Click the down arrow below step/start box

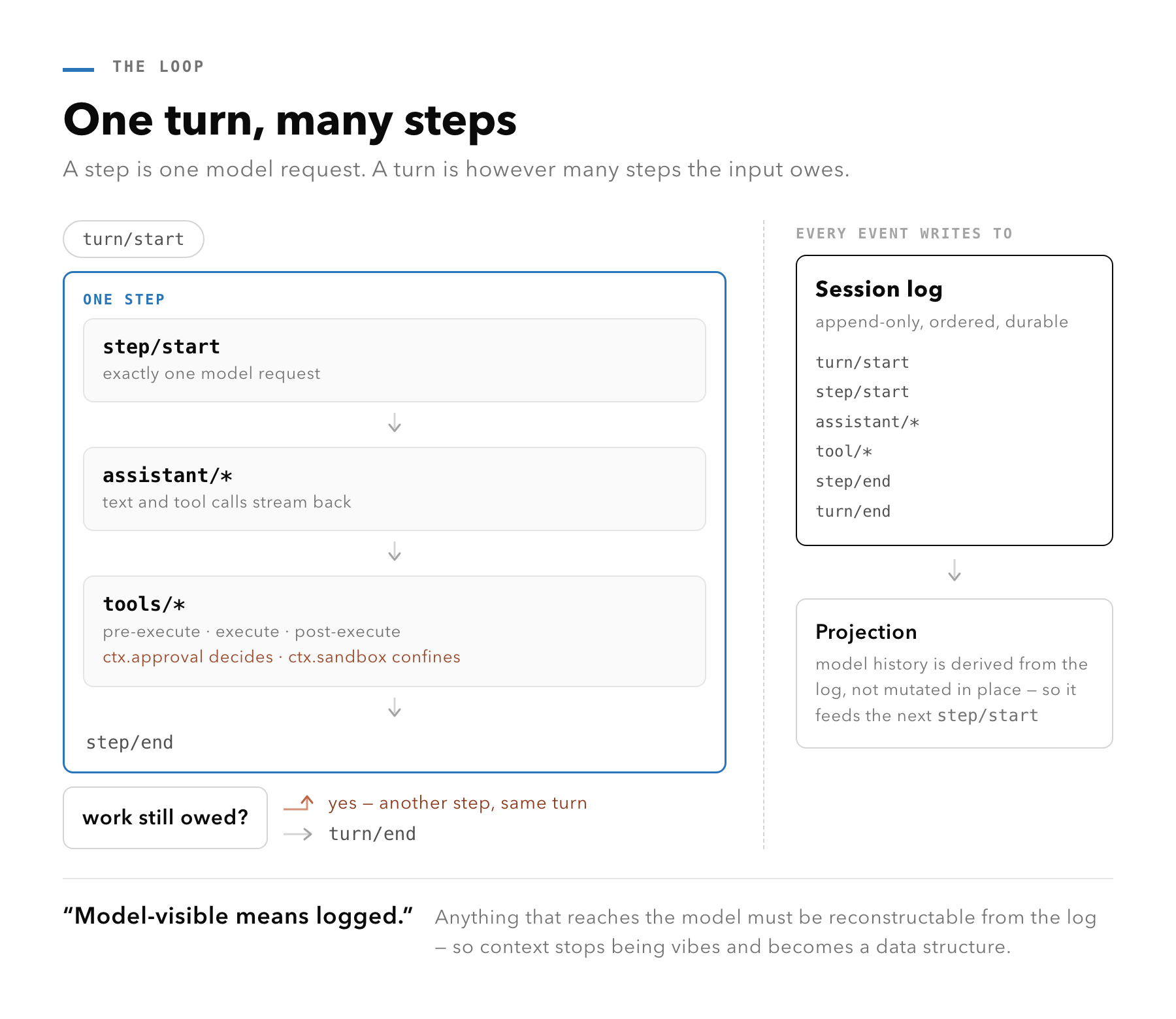(x=395, y=423)
